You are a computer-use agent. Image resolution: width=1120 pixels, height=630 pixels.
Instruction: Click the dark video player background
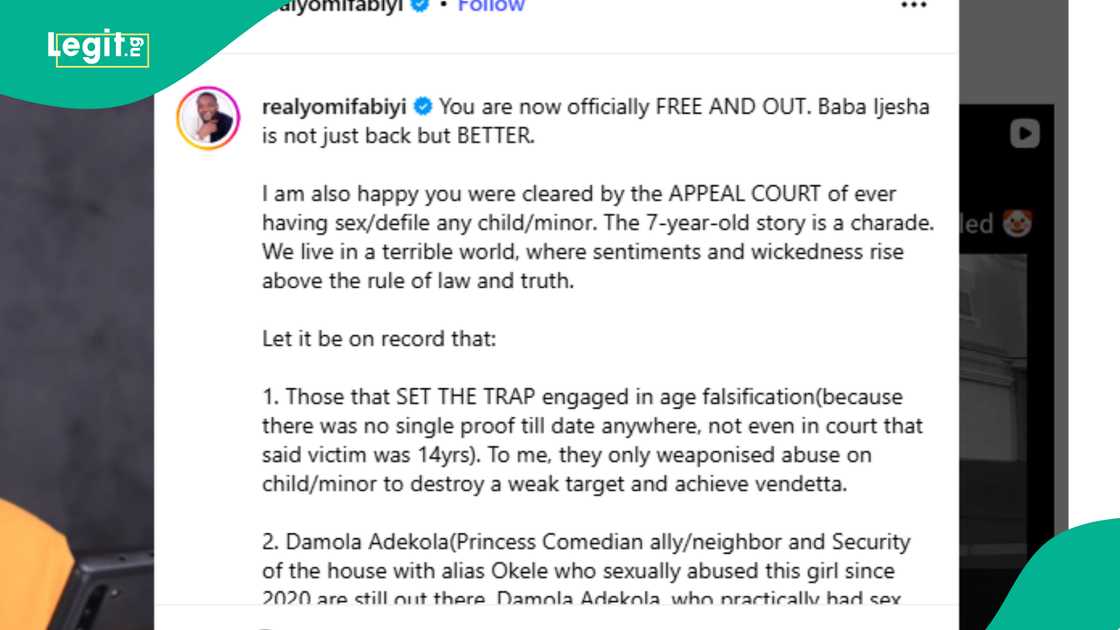pyautogui.click(x=80, y=300)
